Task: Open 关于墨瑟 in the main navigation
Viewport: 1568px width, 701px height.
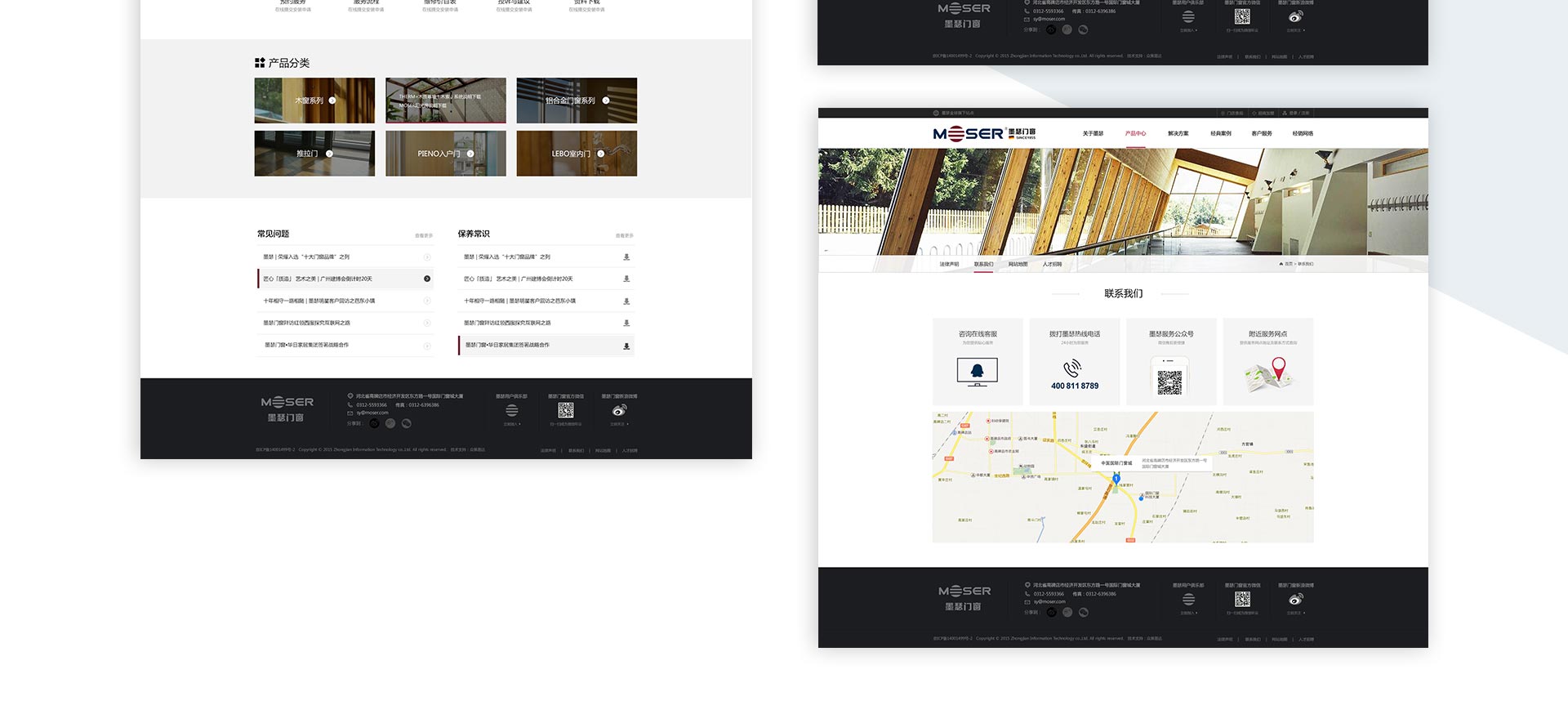Action: tap(1093, 134)
